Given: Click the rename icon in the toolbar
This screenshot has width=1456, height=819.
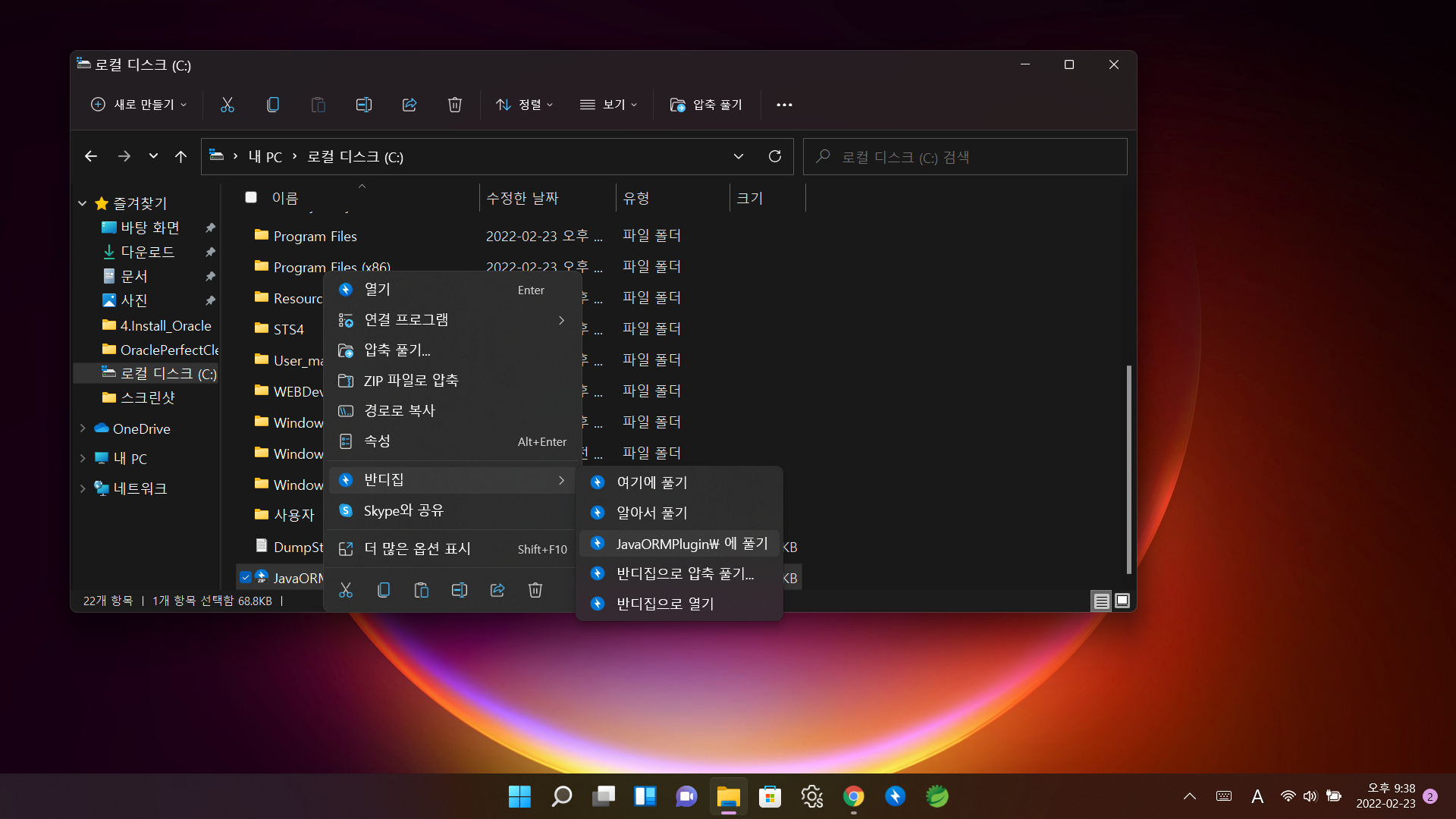Looking at the screenshot, I should (364, 105).
